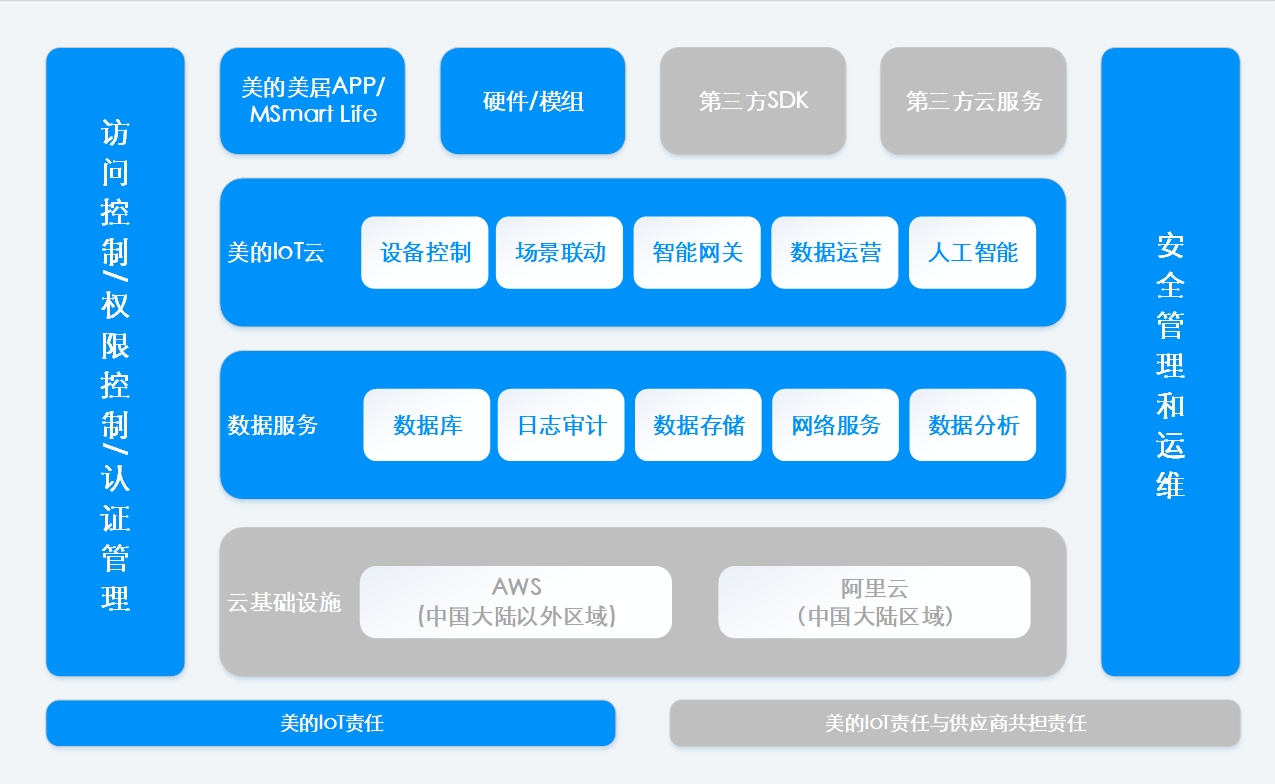Click the gray 第三方SDK box
The image size is (1275, 784).
752,101
